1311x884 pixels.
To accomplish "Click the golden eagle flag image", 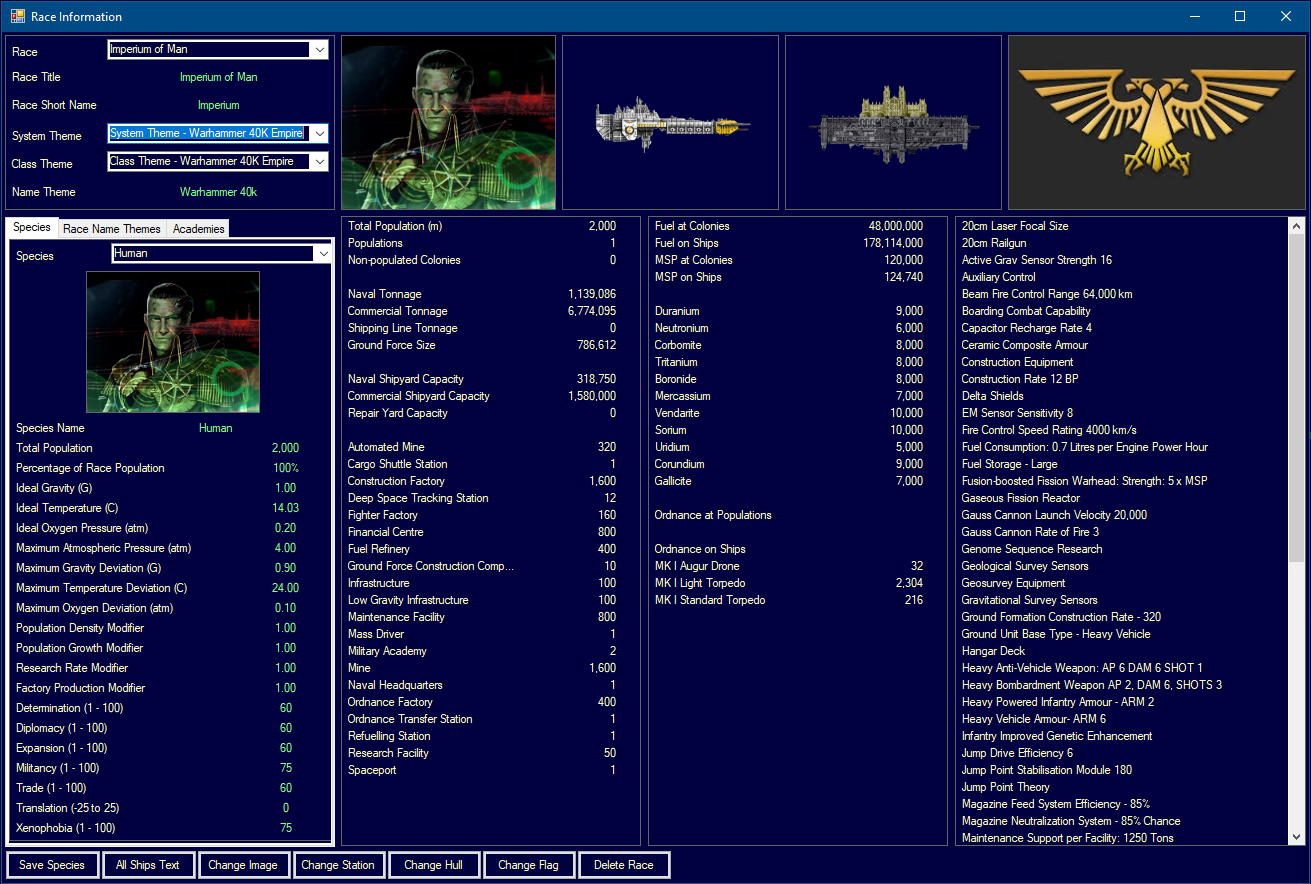I will click(1156, 123).
